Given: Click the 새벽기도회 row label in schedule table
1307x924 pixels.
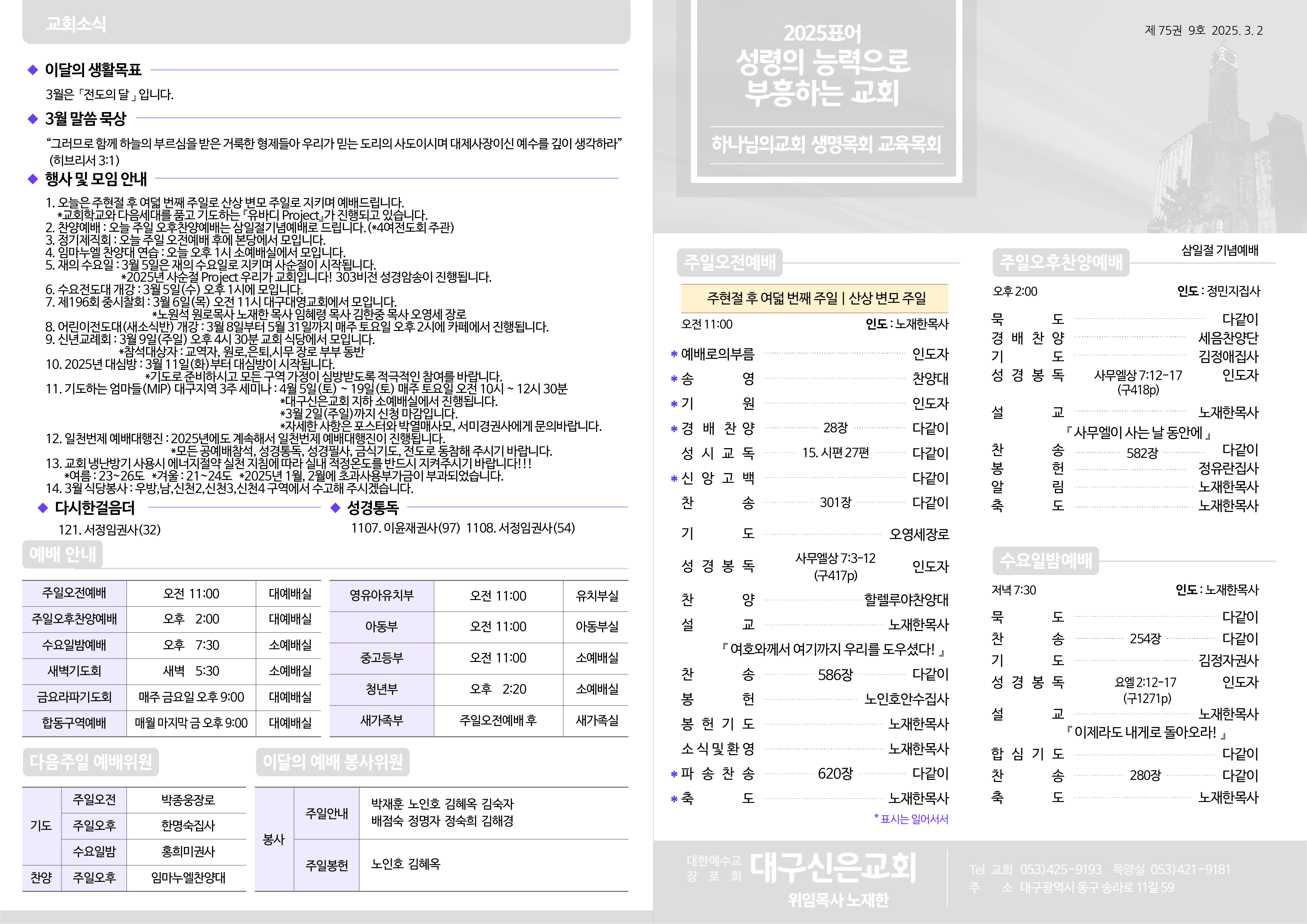Looking at the screenshot, I should click(74, 671).
